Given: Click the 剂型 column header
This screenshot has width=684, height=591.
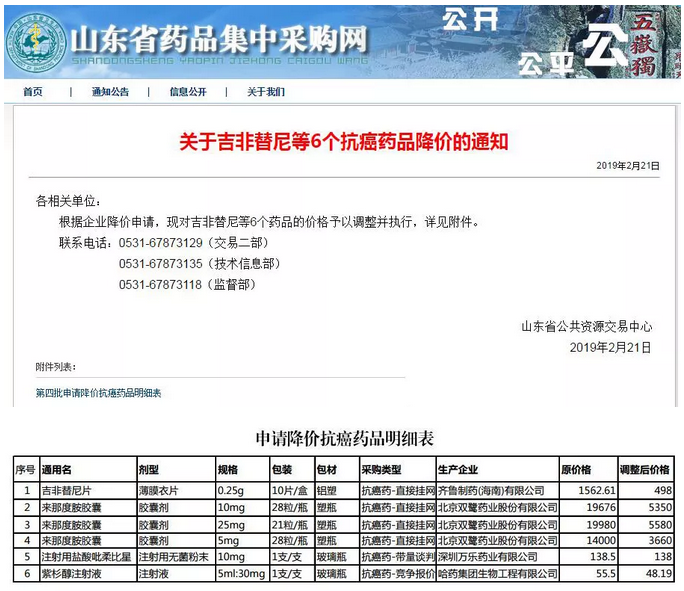Looking at the screenshot, I should point(177,469).
